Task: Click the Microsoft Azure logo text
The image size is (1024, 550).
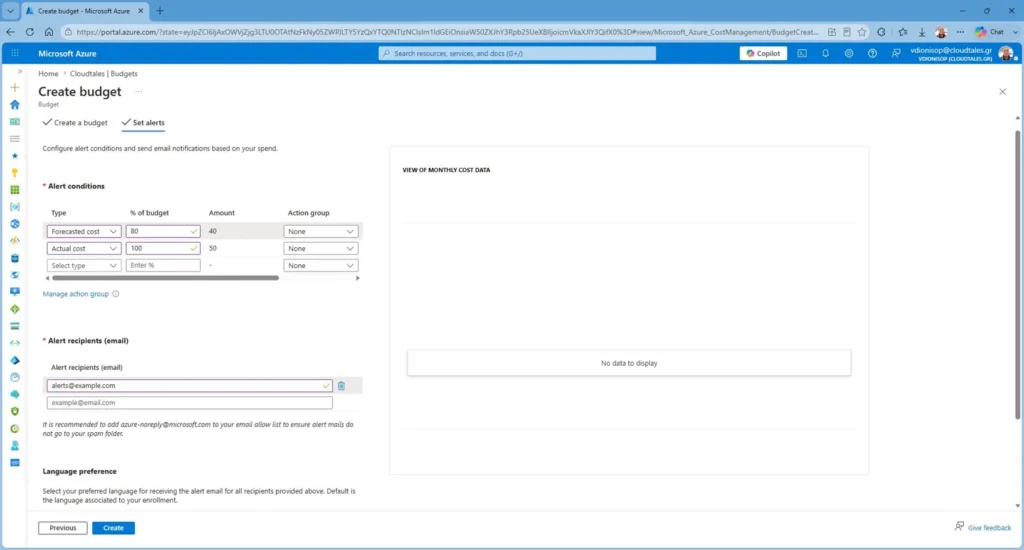Action: point(67,54)
